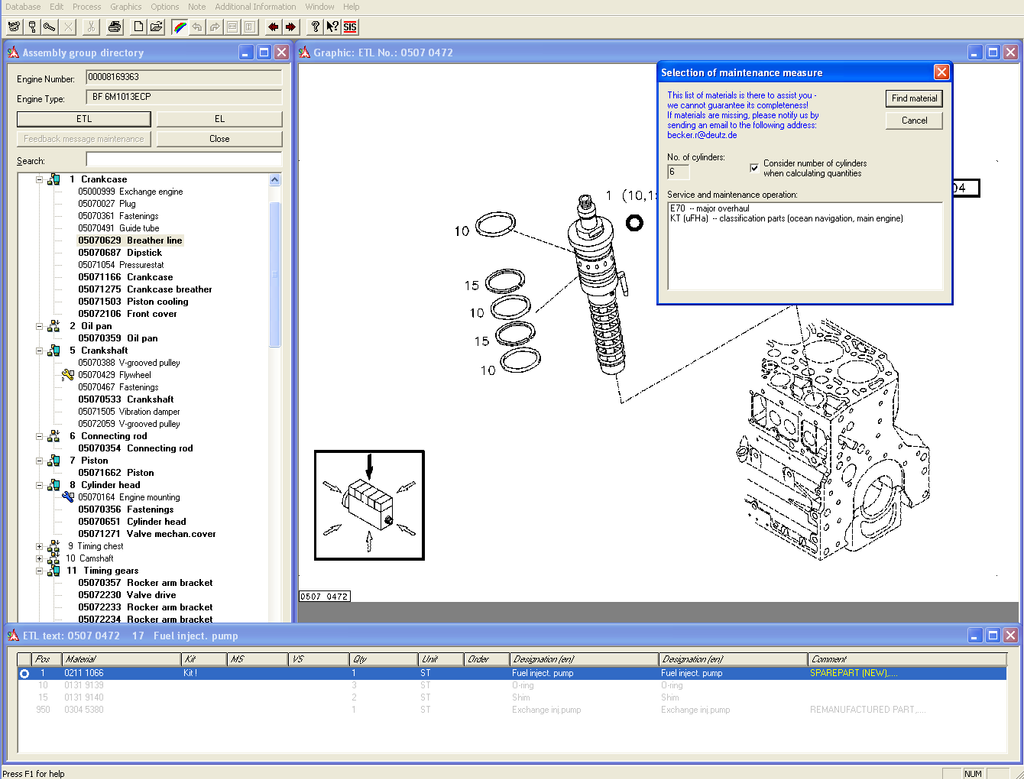Collapse the 1 Crankcase tree node
Image resolution: width=1024 pixels, height=779 pixels.
(x=40, y=180)
